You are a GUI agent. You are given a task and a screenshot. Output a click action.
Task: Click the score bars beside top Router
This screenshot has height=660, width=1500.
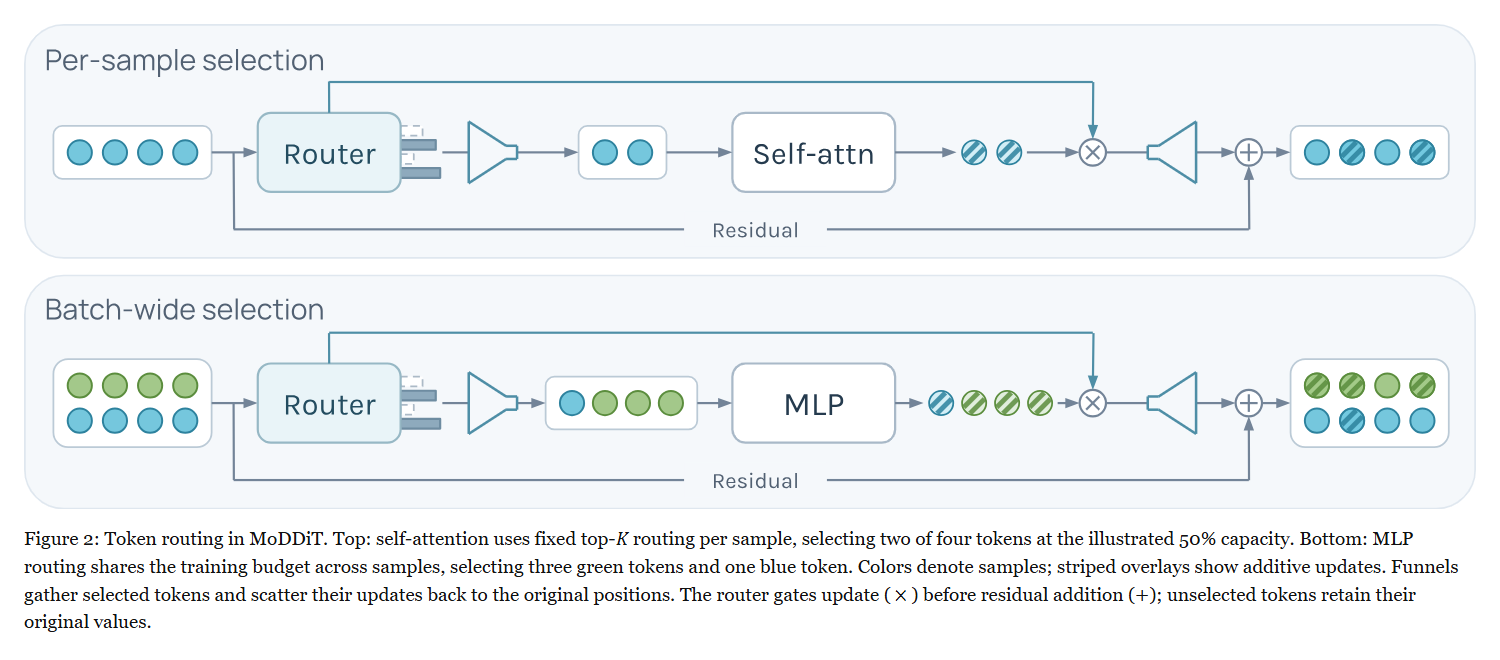coord(420,153)
